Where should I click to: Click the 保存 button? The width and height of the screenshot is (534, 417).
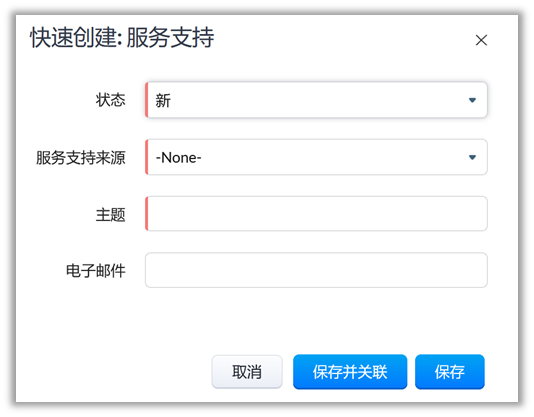click(x=450, y=372)
